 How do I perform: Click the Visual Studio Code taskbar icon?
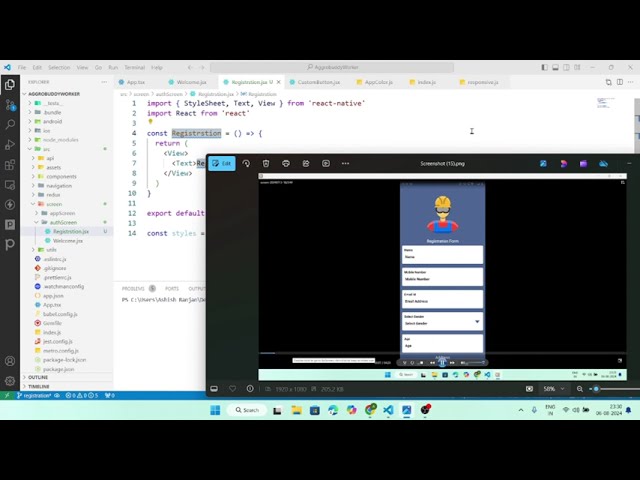point(388,410)
